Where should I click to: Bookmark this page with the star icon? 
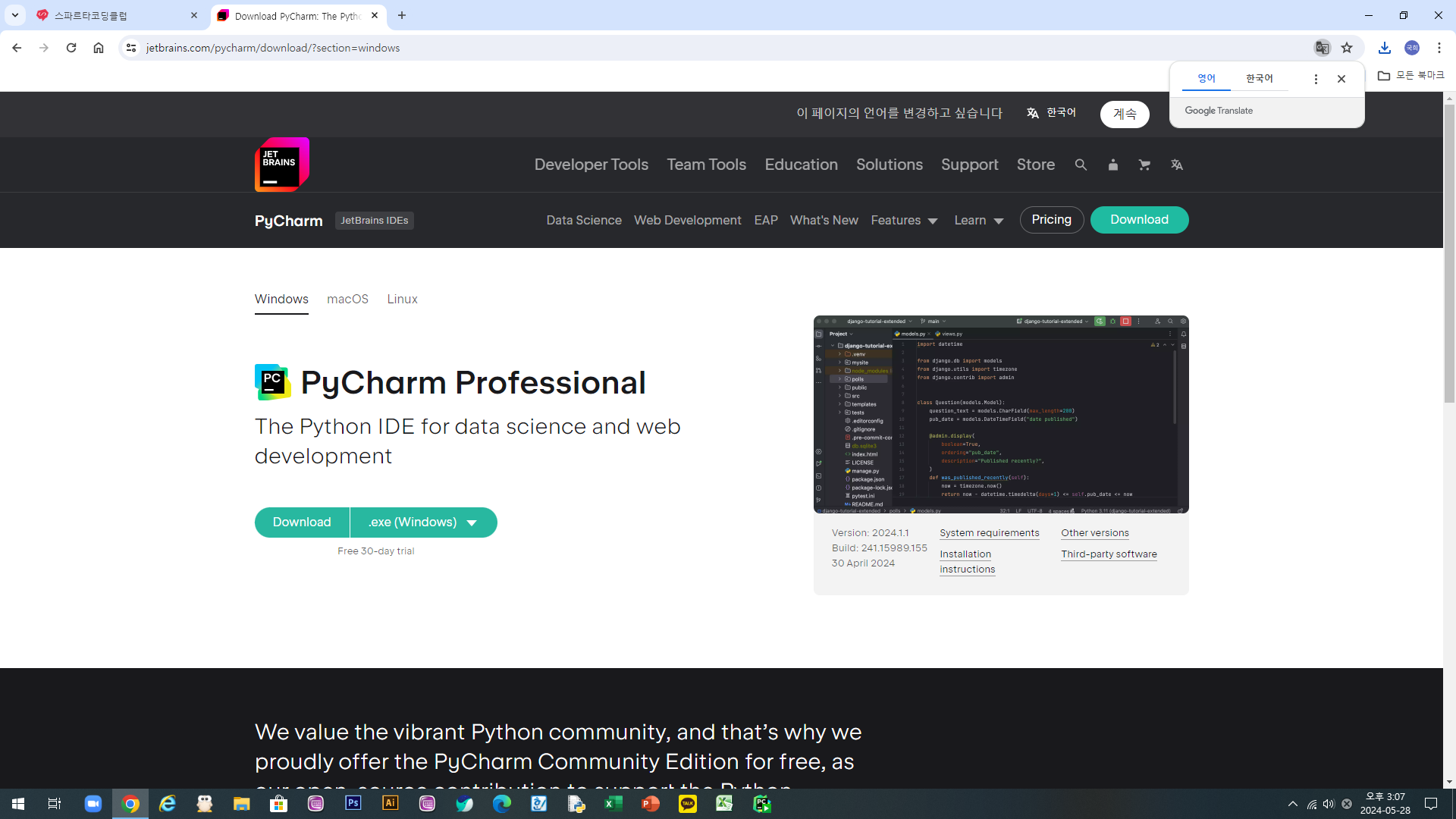[x=1347, y=48]
